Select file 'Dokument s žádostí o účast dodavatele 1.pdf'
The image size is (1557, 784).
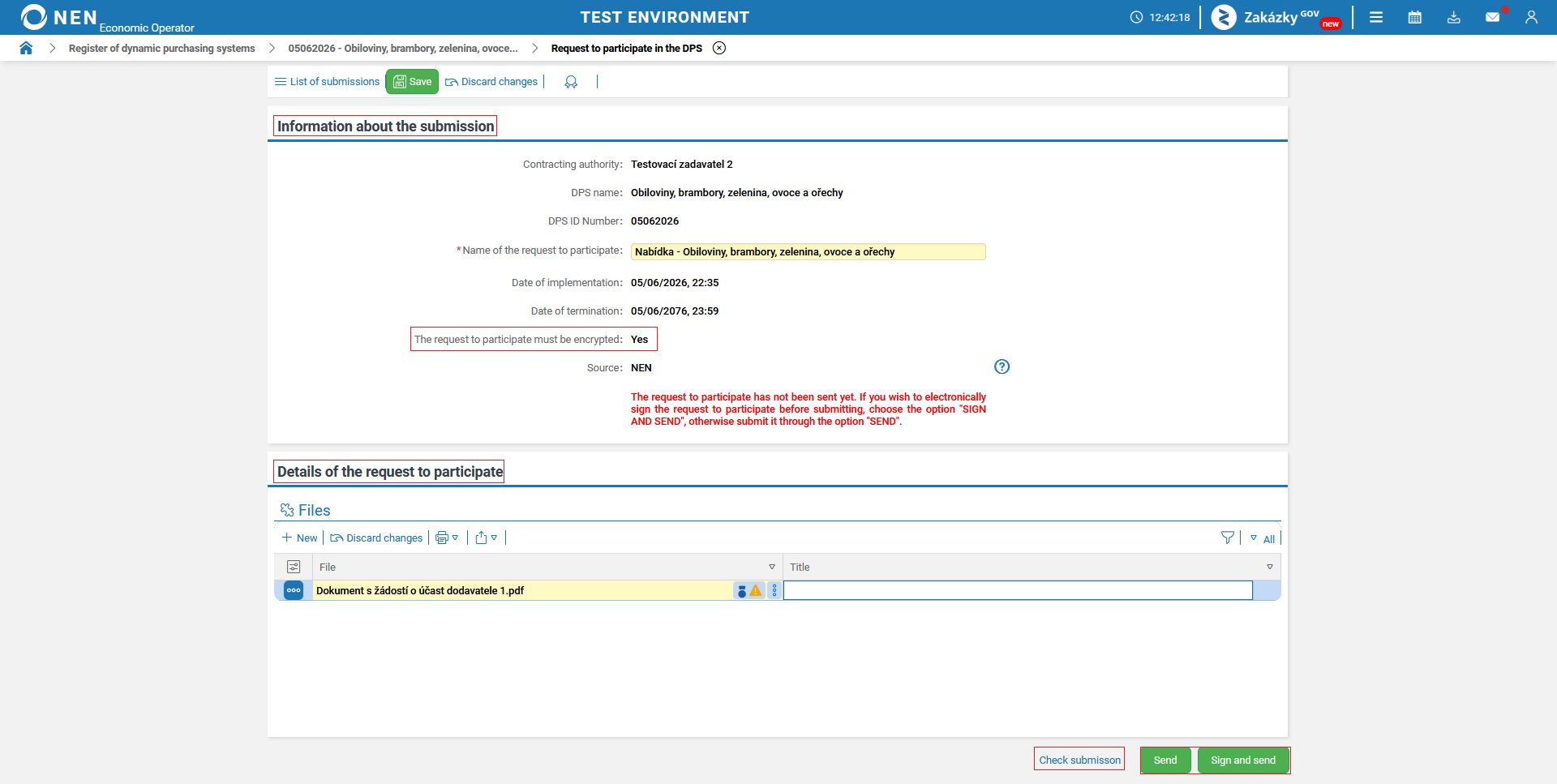coord(420,590)
